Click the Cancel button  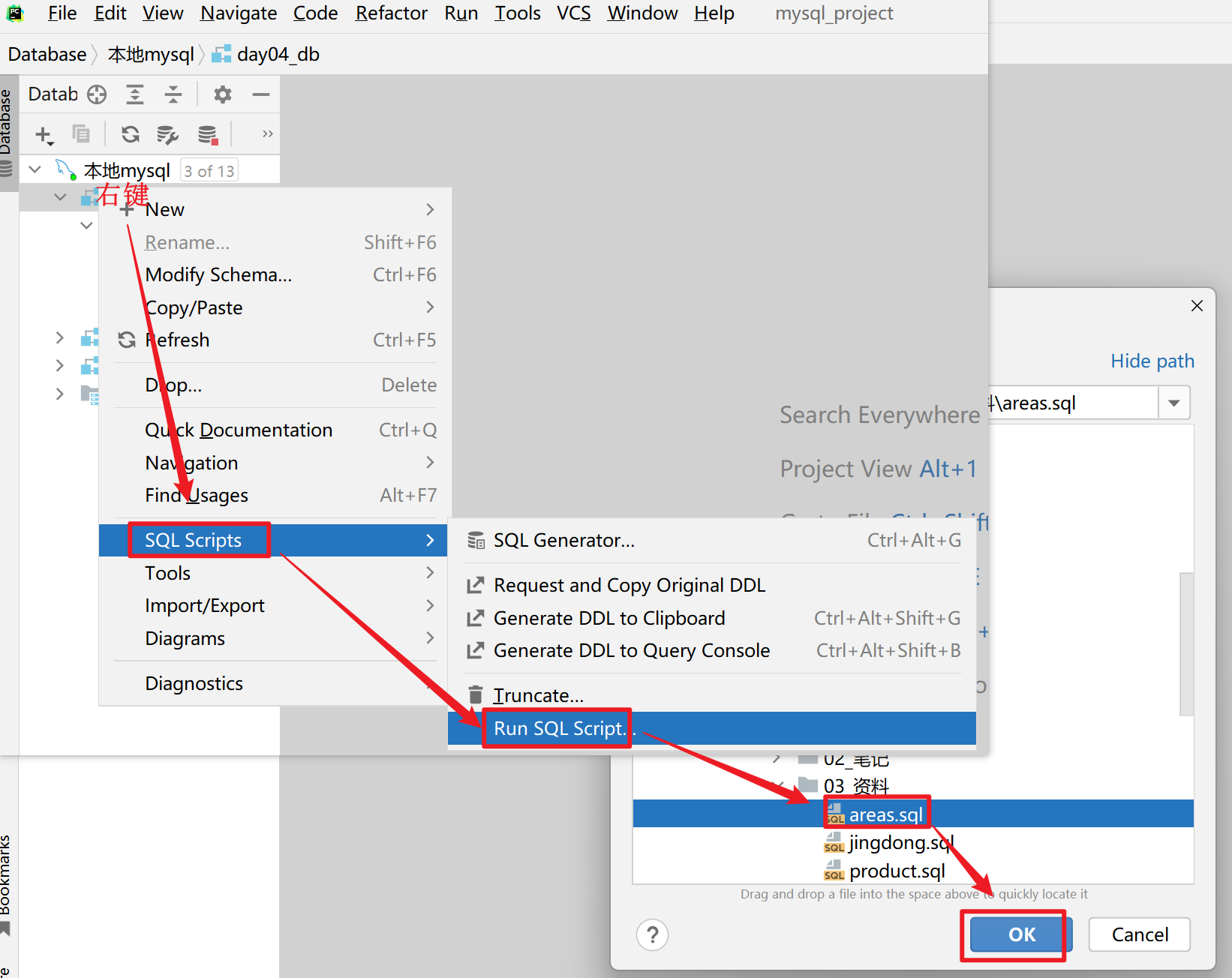pyautogui.click(x=1140, y=934)
